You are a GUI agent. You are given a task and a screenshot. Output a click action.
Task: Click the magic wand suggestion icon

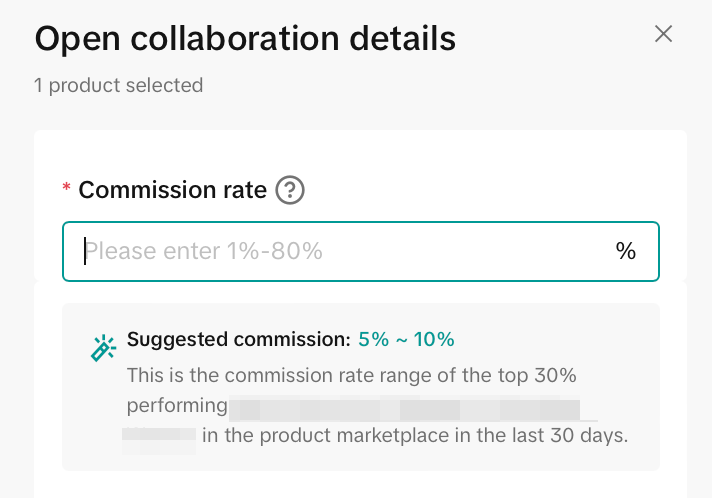point(103,348)
